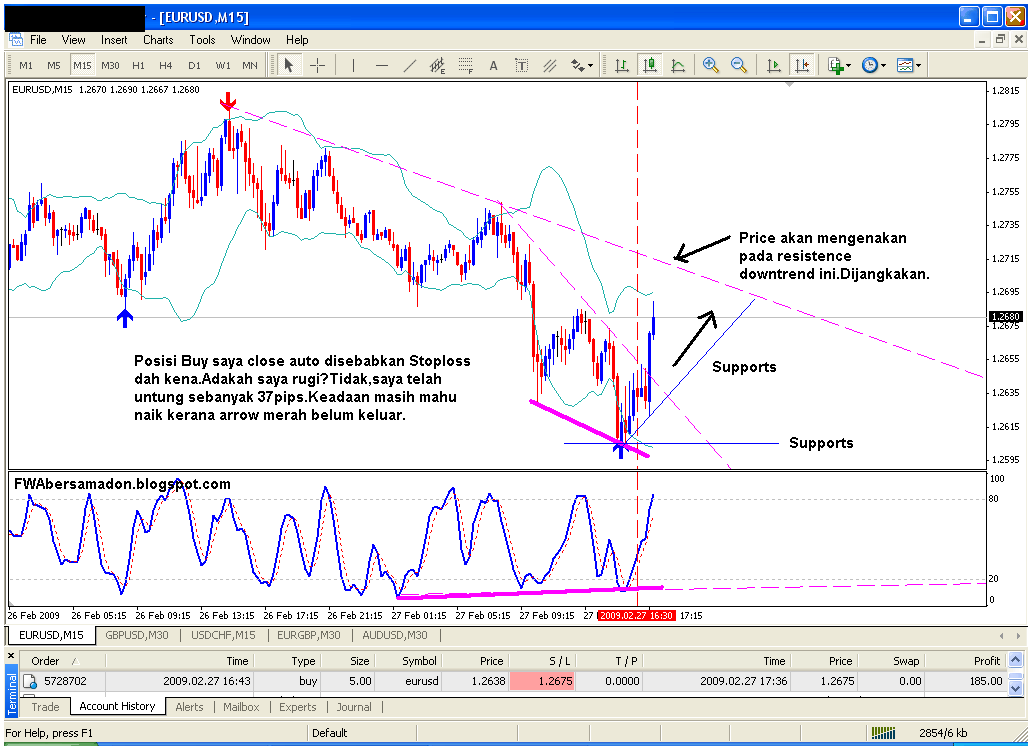Activate the Crosshair tool

point(317,65)
